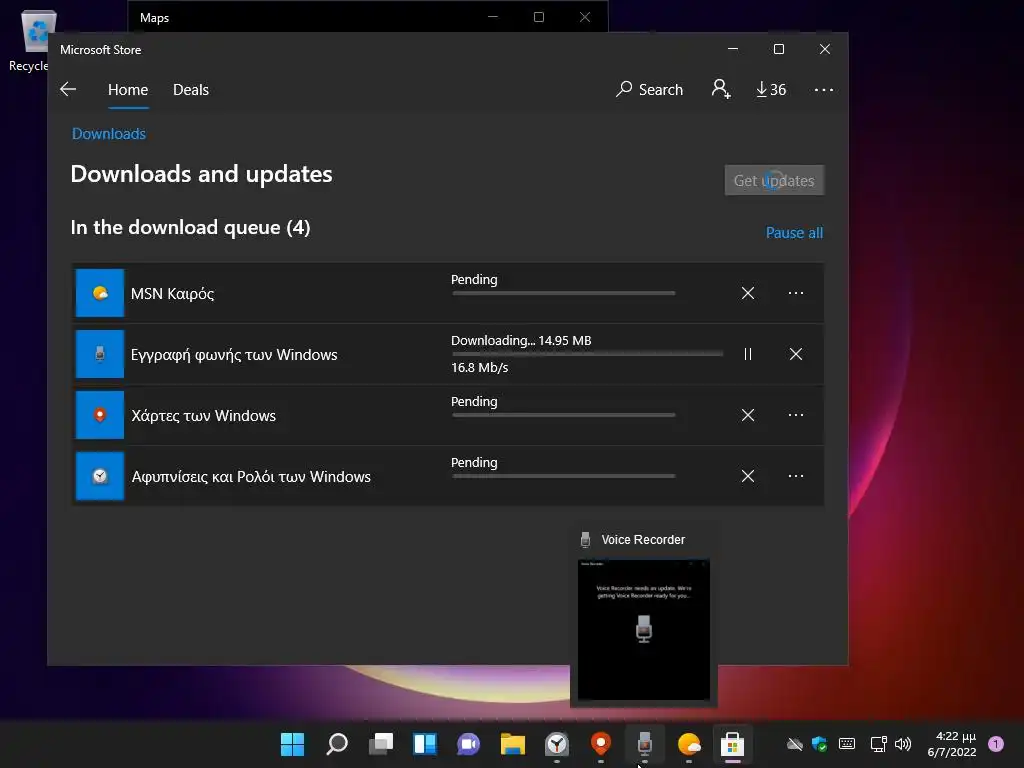Open the Weather app from the taskbar

(x=689, y=744)
